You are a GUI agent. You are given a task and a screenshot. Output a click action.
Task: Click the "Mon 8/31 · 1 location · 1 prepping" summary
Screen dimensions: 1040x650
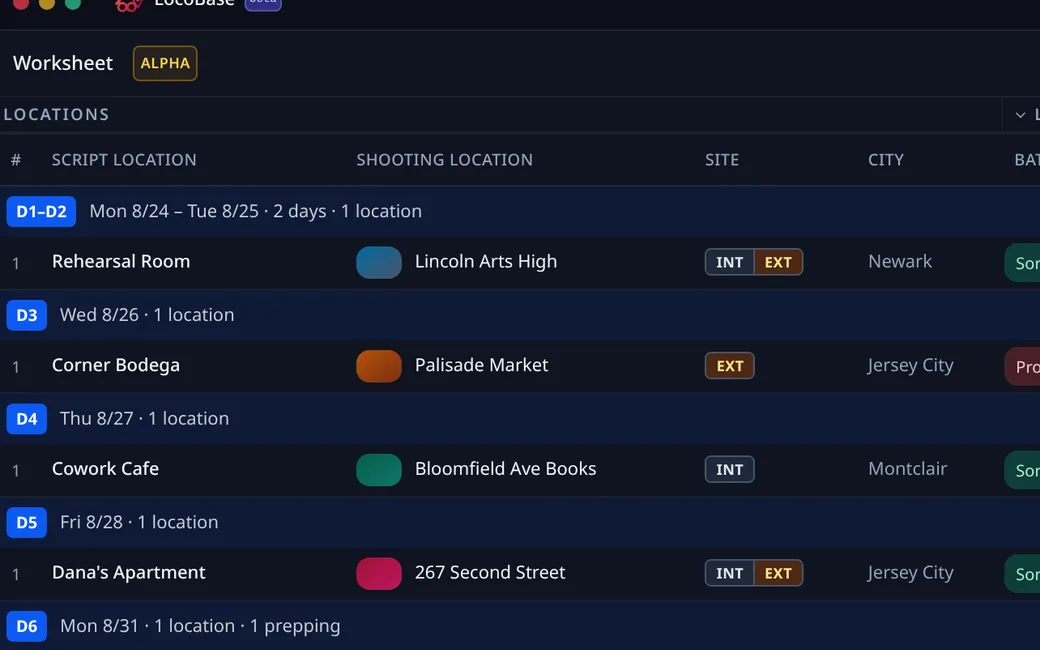point(200,626)
